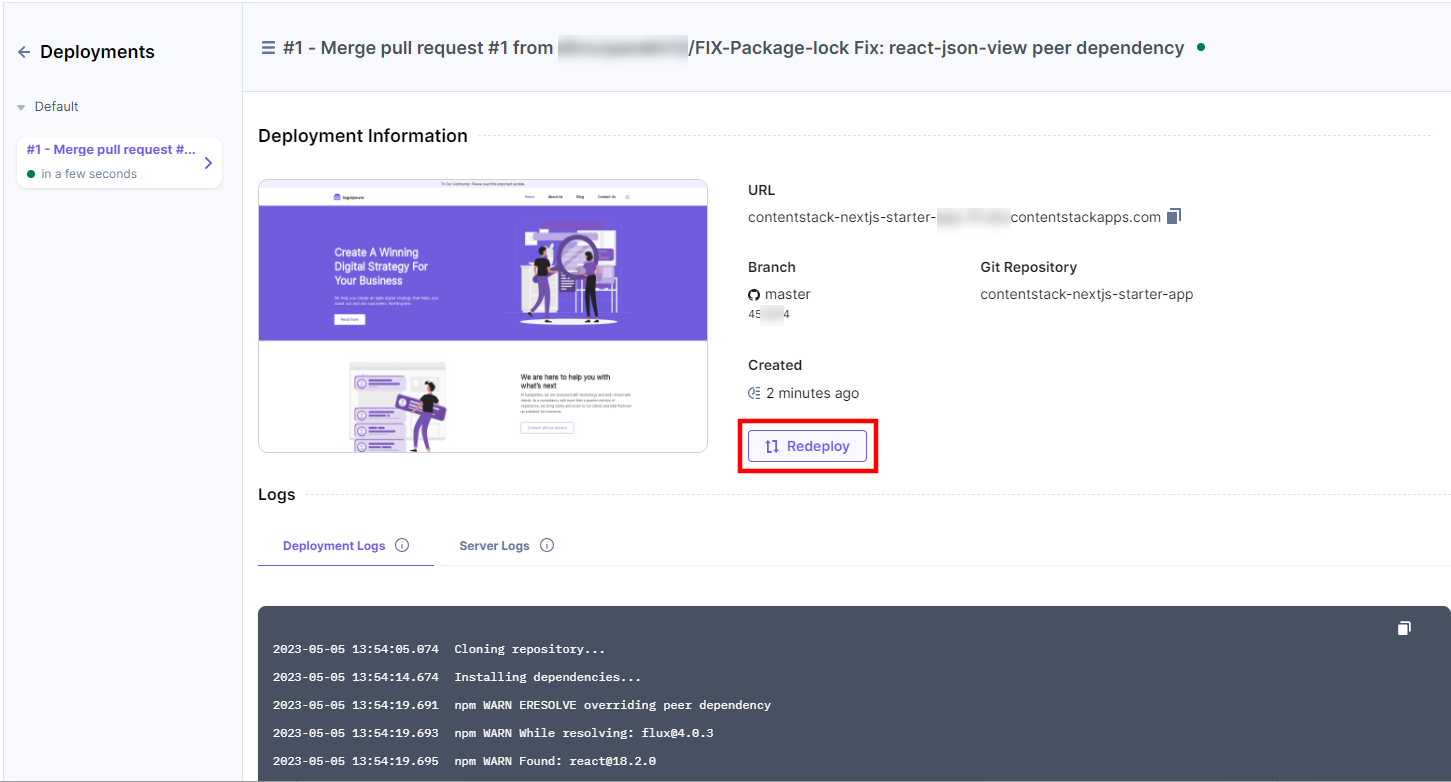
Task: Click the GitHub icon next to master branch
Action: coord(755,294)
